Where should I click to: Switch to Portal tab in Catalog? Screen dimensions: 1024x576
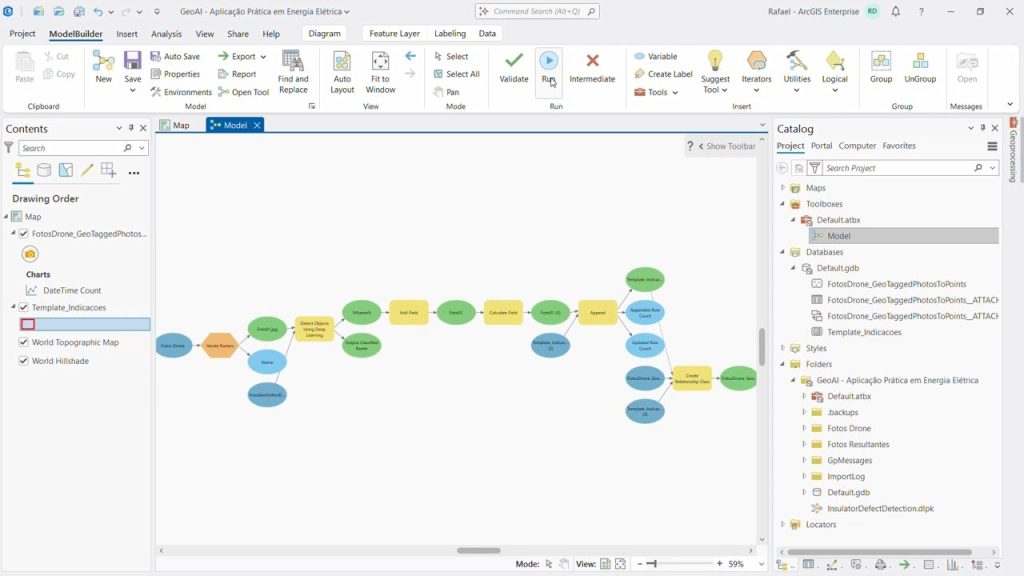point(821,146)
